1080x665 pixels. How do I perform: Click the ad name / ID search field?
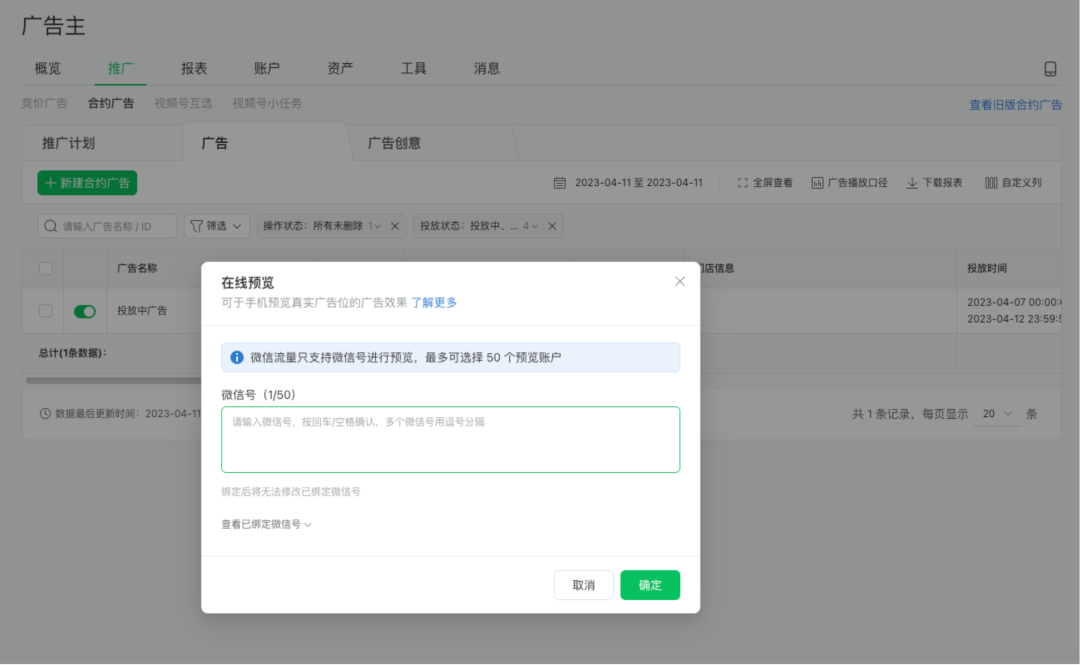click(107, 226)
